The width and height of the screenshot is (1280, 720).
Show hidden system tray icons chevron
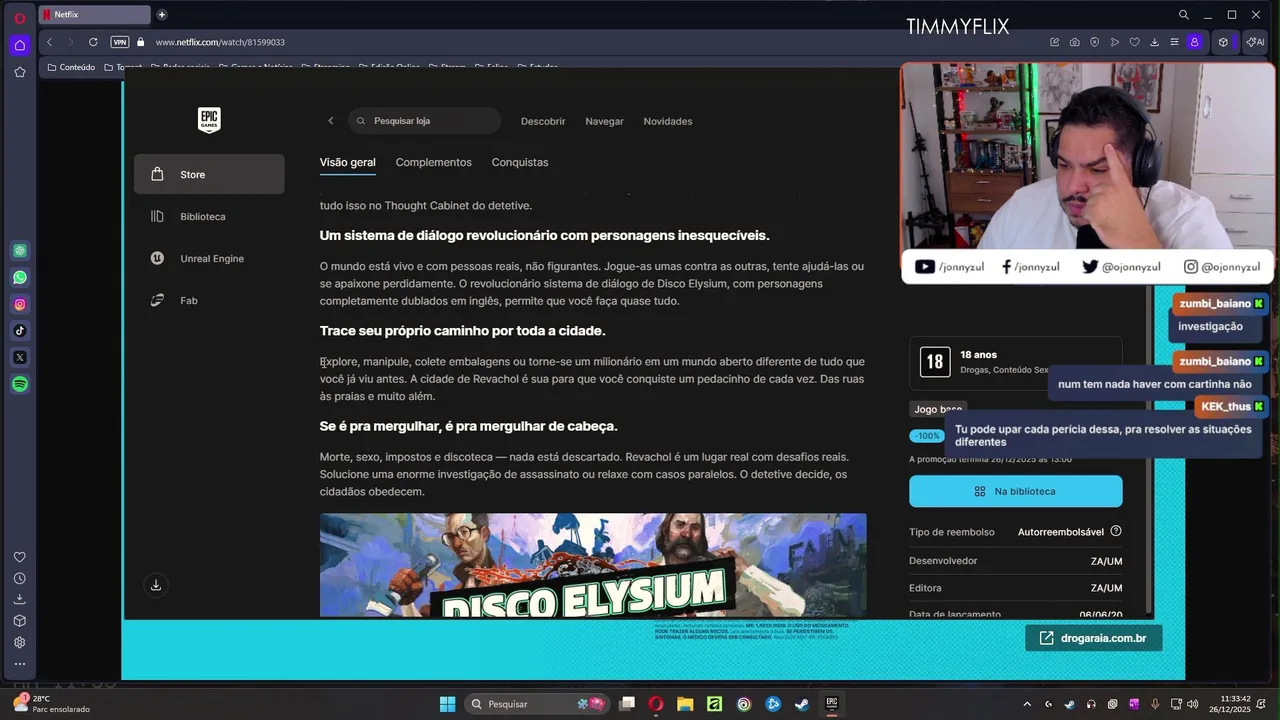pyautogui.click(x=1027, y=704)
